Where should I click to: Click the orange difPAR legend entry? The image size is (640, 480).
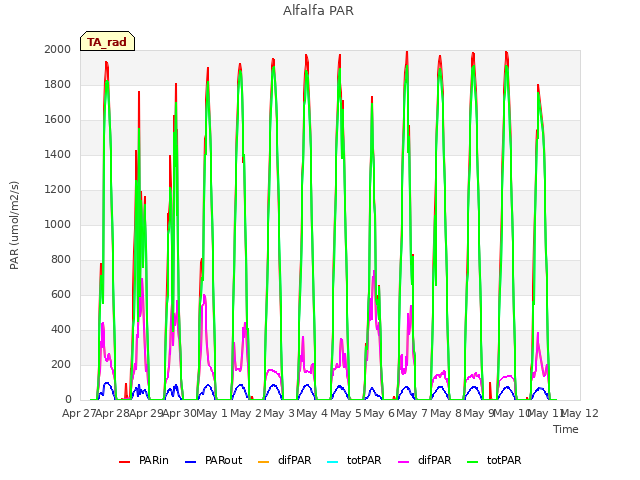284,460
